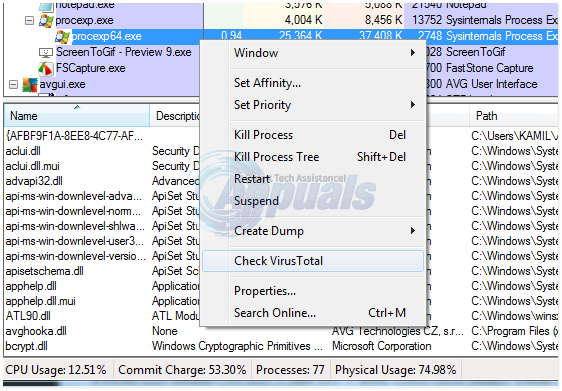Choose Suspend from the context menu
Screen dimensions: 562x391
pyautogui.click(x=313, y=201)
